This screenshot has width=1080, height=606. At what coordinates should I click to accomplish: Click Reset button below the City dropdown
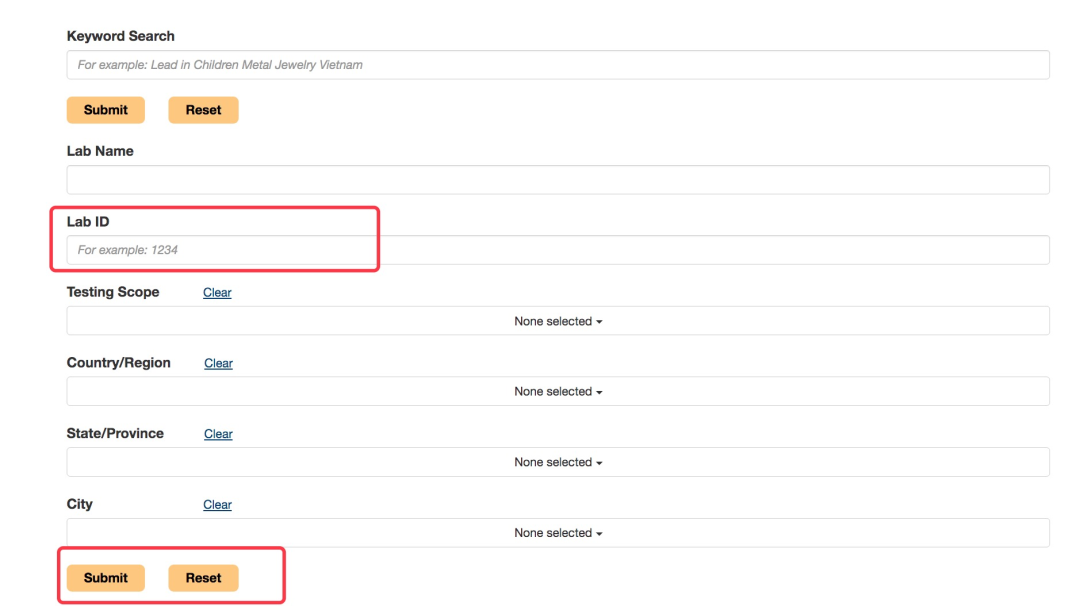[203, 578]
